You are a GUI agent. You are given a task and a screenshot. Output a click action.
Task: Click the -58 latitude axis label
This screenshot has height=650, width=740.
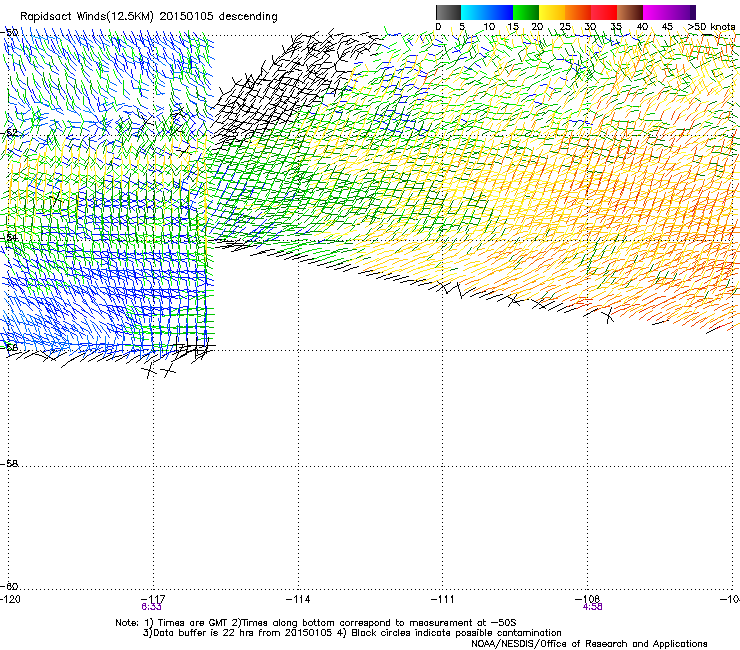point(9,464)
